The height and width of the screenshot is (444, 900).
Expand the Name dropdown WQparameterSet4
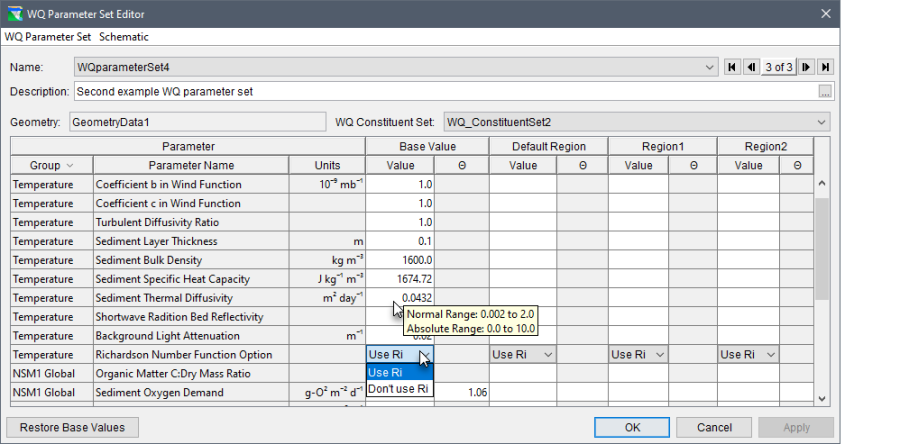coord(709,67)
